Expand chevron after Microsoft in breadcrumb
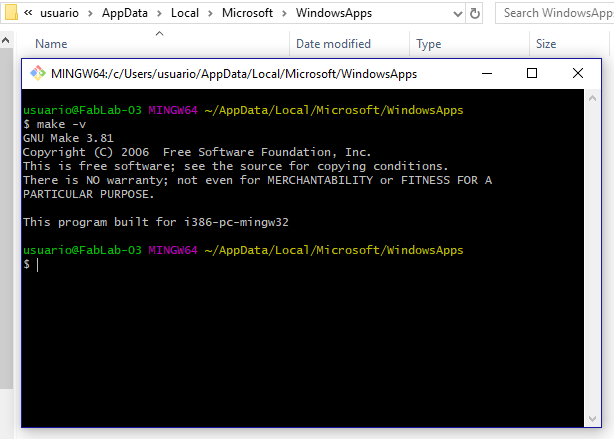 coord(284,13)
